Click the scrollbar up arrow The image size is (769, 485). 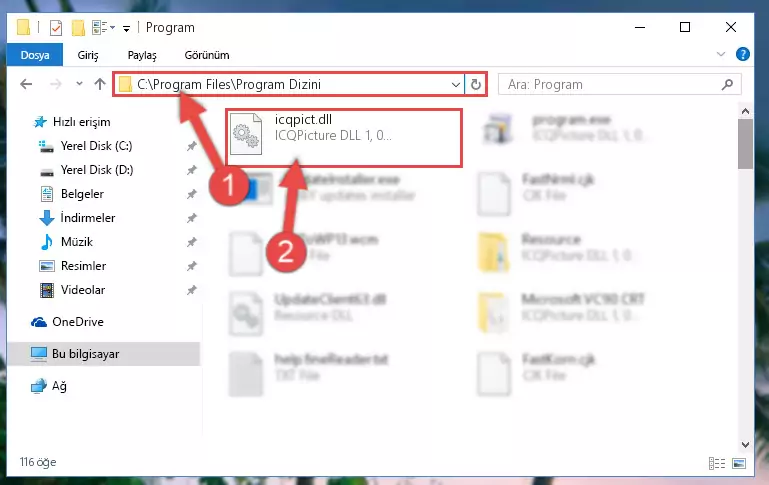pos(745,111)
